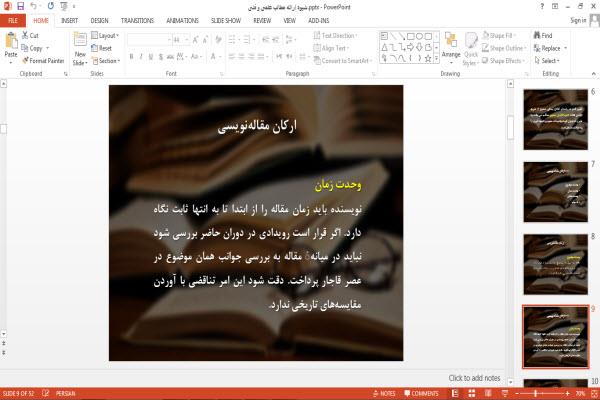The image size is (600, 400).
Task: Decrease font size with small A
Action: [205, 39]
